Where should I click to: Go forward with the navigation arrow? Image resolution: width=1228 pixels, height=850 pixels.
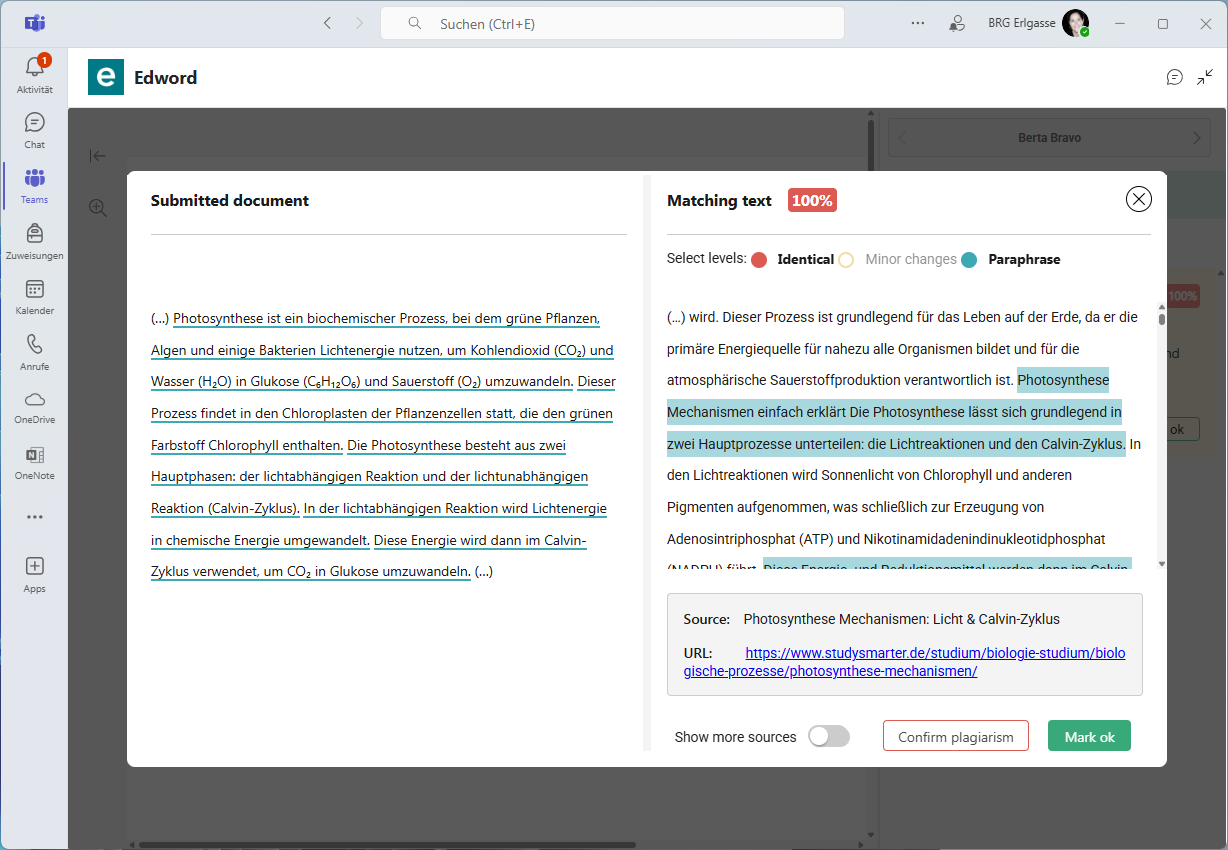(359, 23)
